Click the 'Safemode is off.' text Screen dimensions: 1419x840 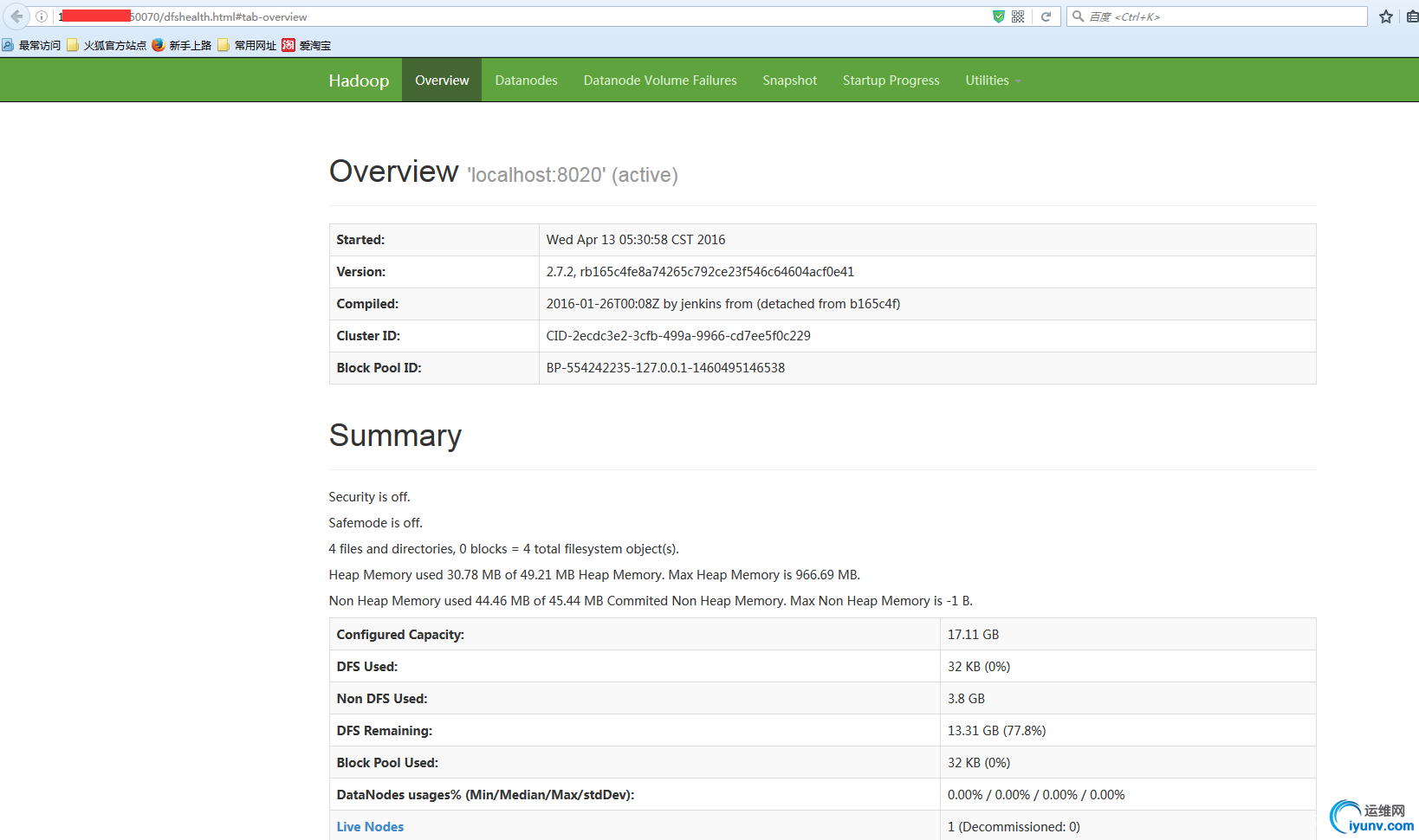tap(376, 523)
